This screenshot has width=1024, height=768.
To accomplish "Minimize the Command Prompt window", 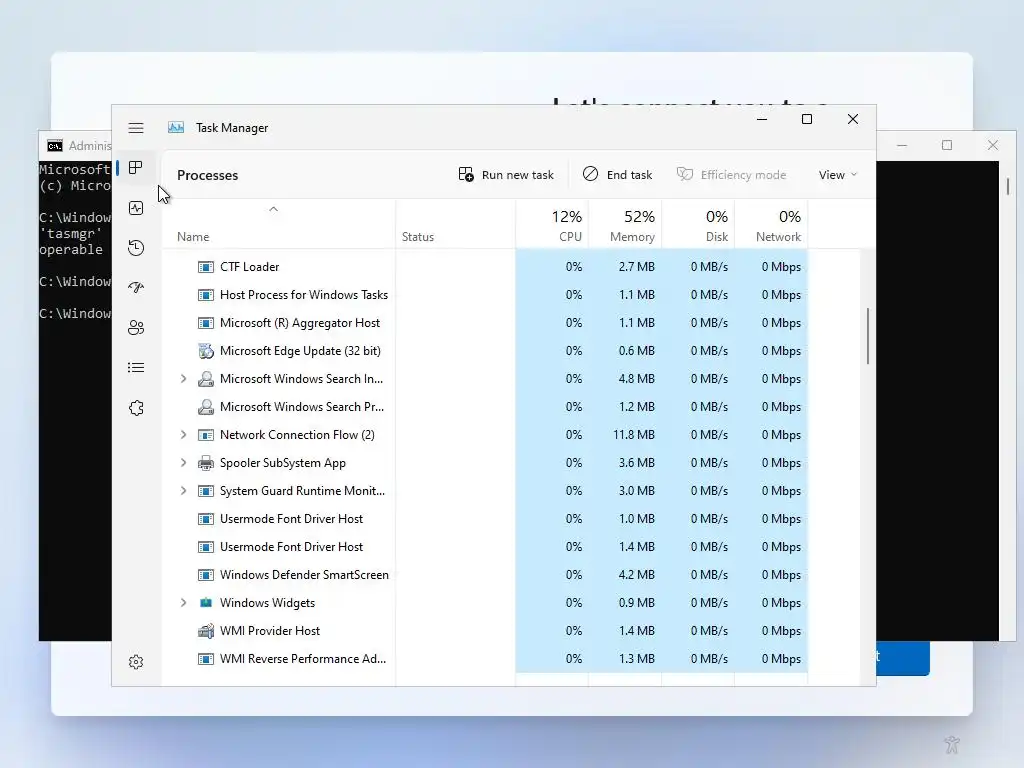I will click(x=902, y=145).
